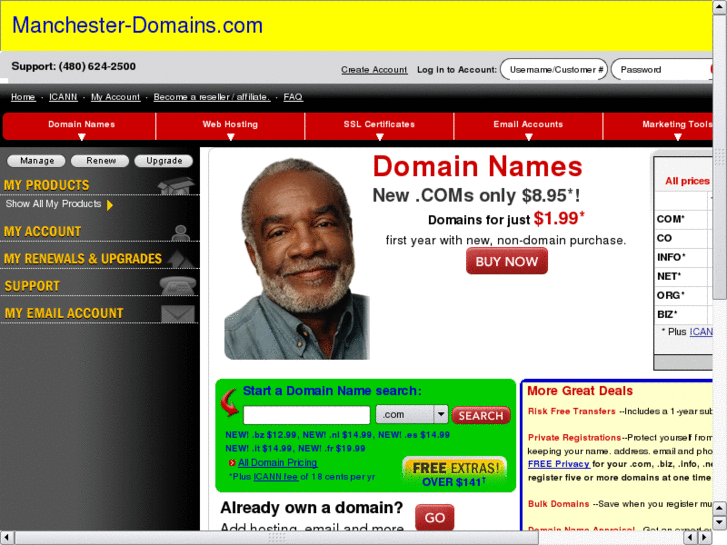This screenshot has width=727, height=545.
Task: Click horizontal scrollbar right arrow at far right
Action: (705, 538)
